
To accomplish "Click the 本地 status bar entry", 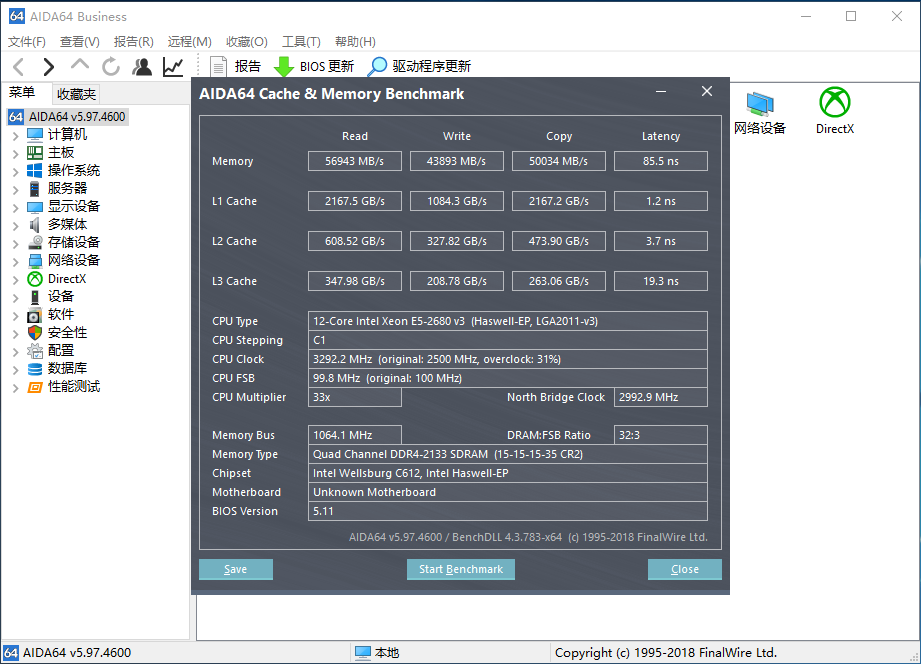I will (x=378, y=653).
